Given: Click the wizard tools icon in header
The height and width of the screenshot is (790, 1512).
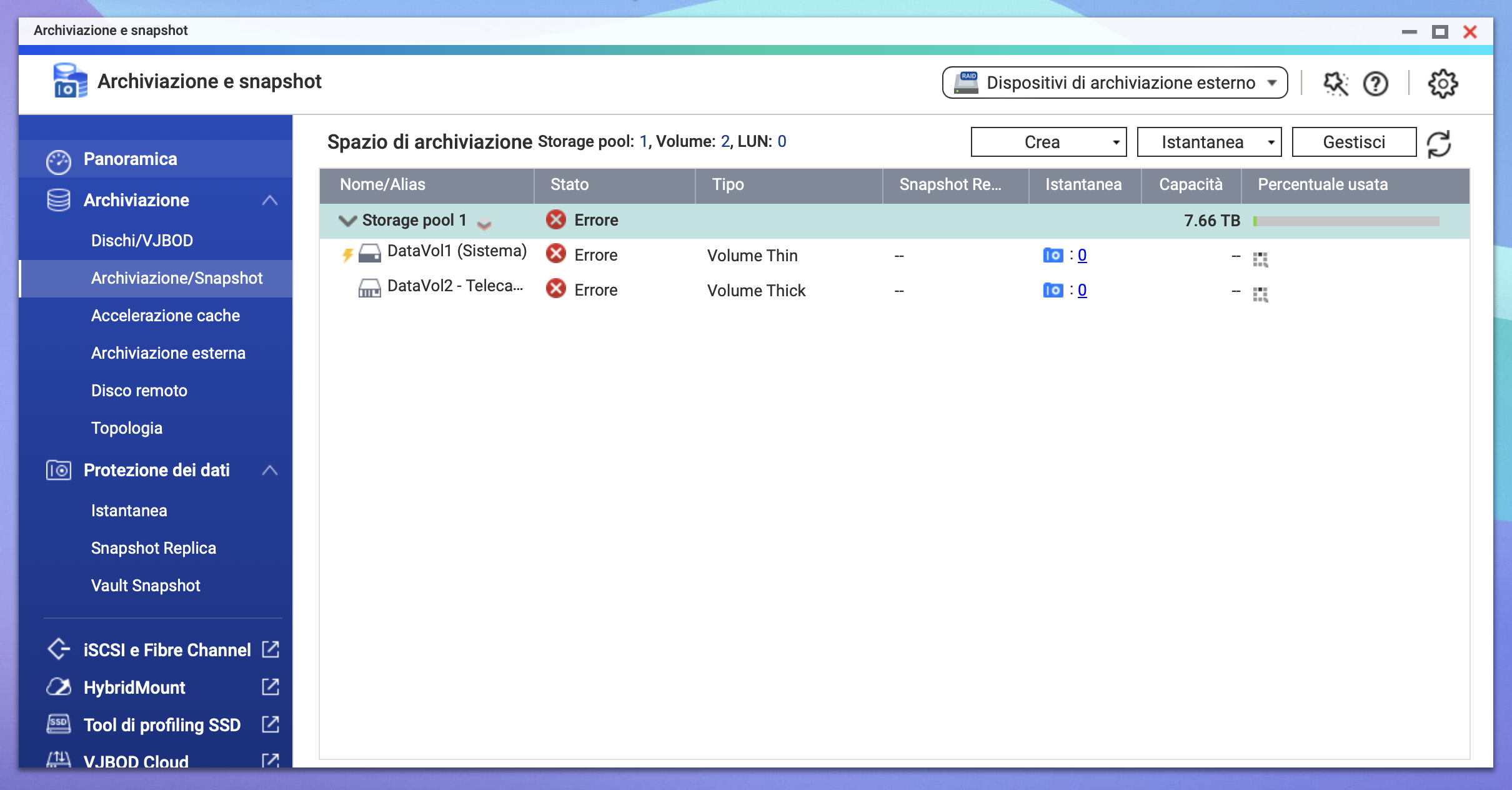Looking at the screenshot, I should click(x=1335, y=83).
